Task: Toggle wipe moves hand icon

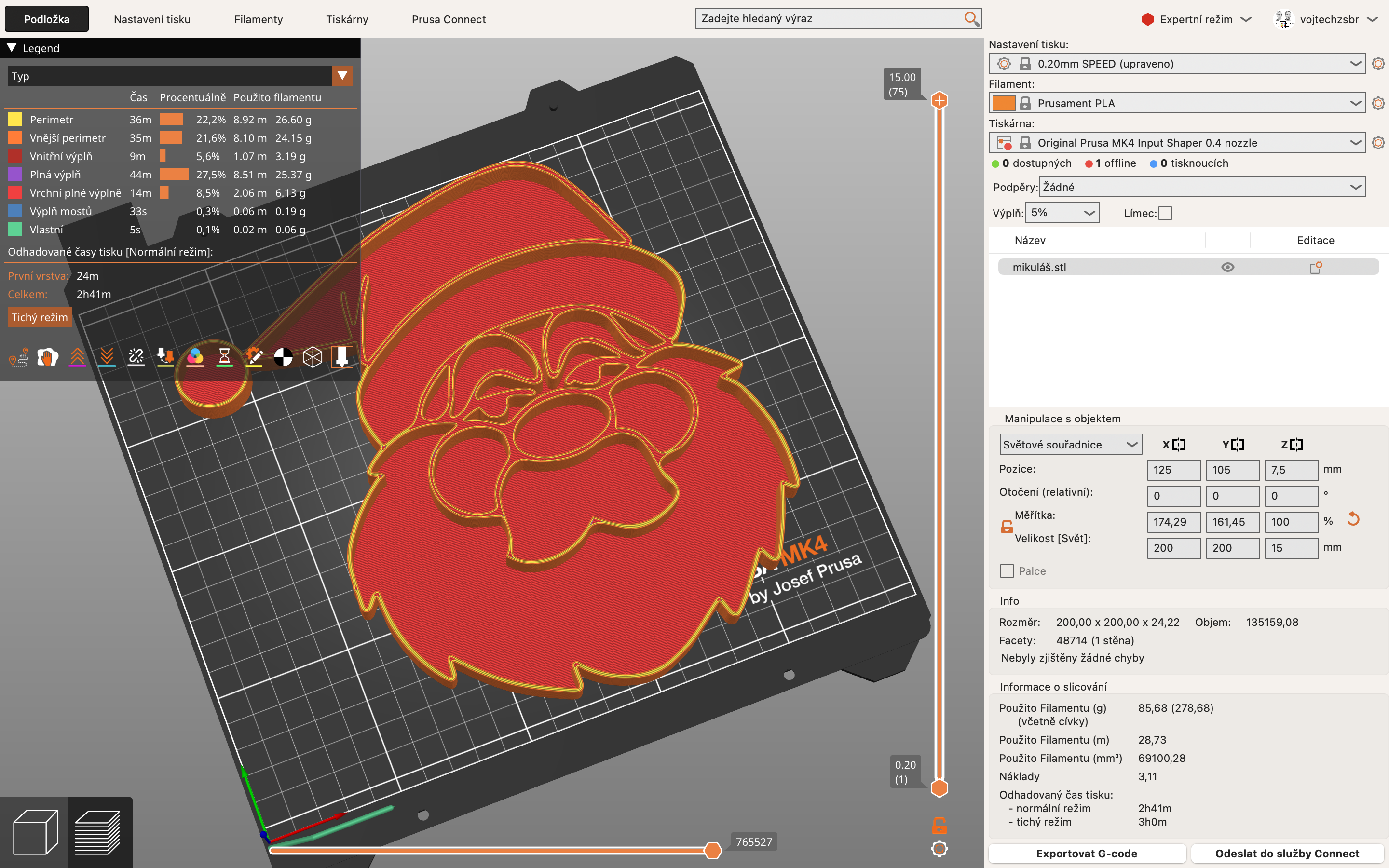Action: (48, 357)
